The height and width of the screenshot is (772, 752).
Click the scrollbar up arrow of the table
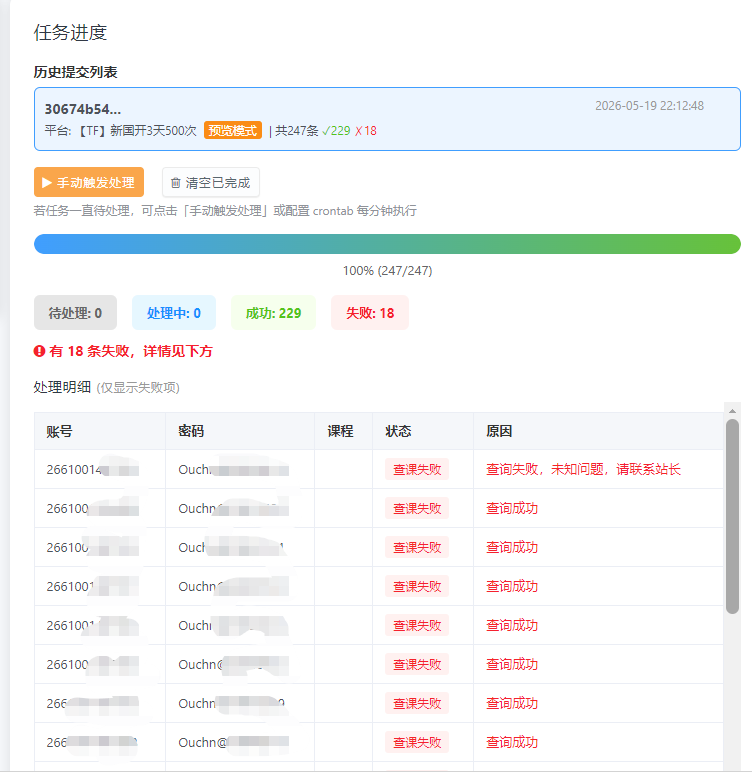pyautogui.click(x=732, y=411)
